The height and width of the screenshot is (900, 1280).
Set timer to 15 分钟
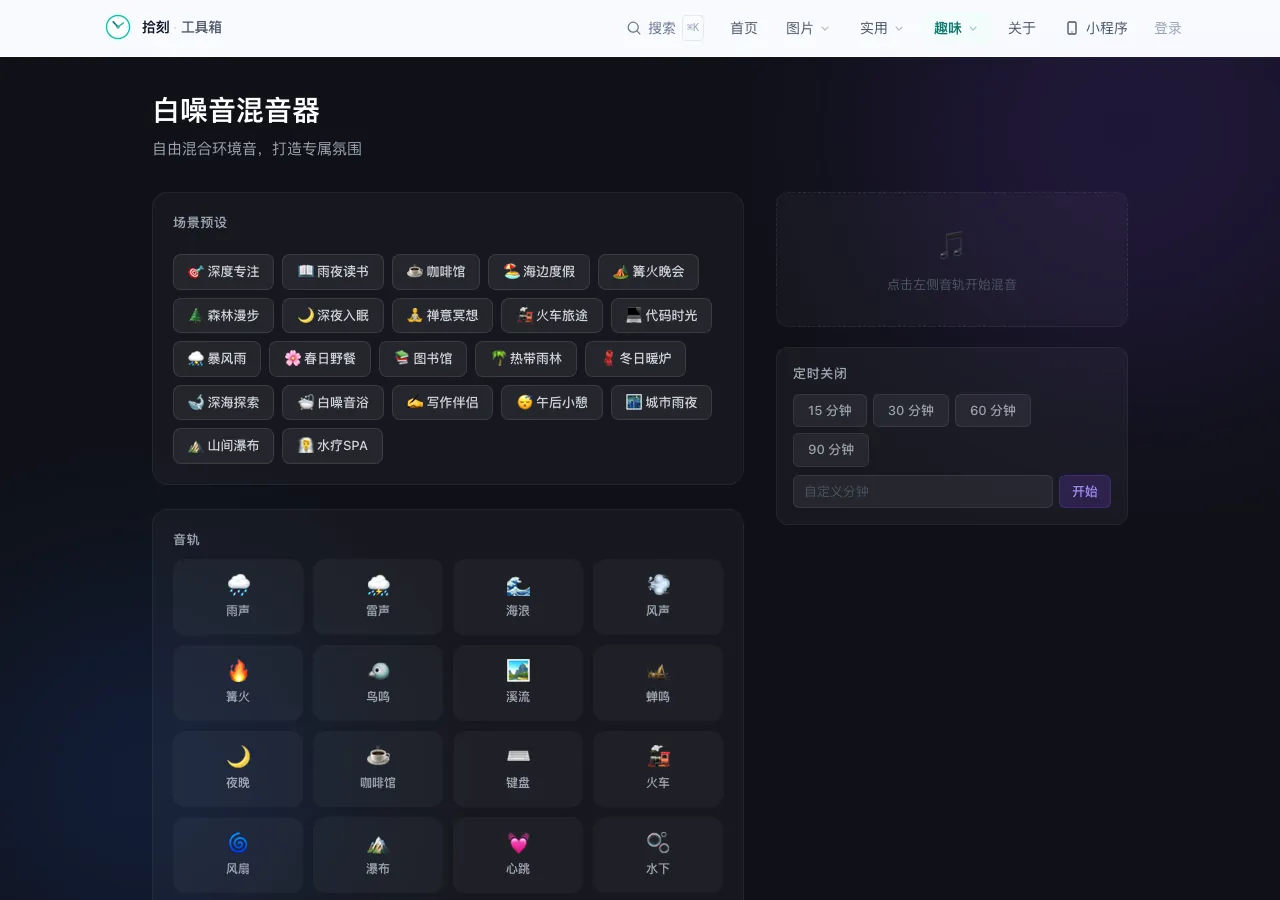830,410
